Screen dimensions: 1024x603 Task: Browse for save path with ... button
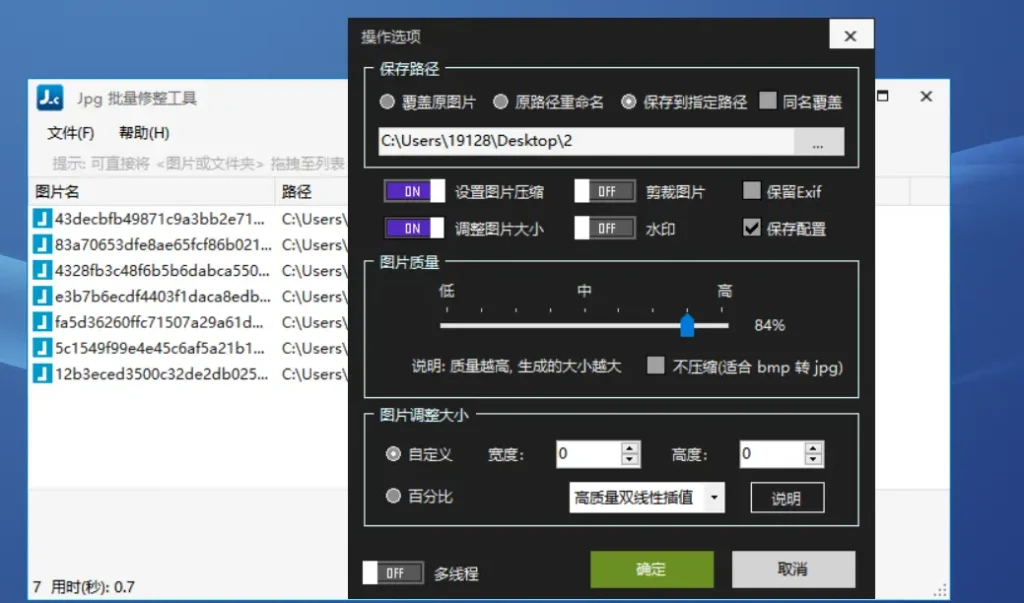(x=818, y=141)
